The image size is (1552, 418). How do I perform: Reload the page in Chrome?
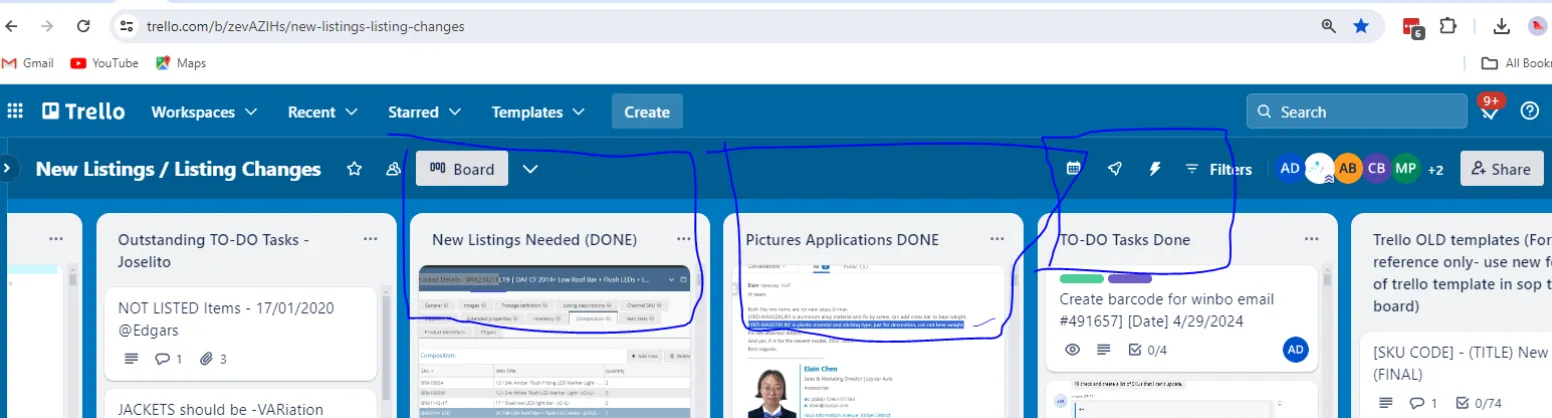[83, 27]
